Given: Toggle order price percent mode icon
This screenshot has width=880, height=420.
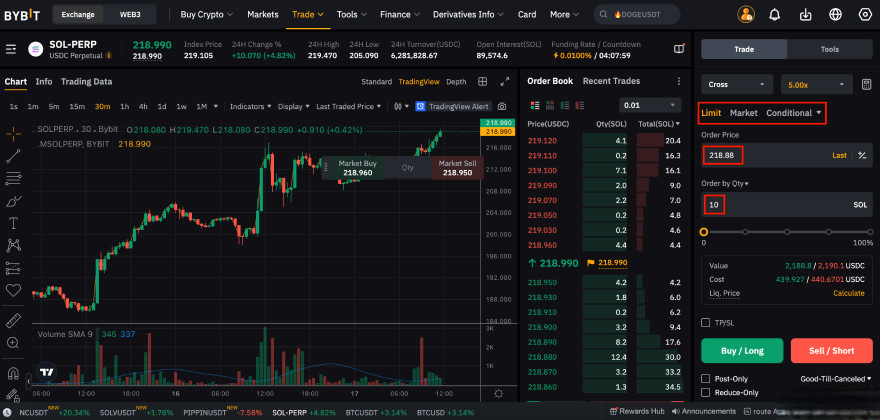Looking at the screenshot, I should click(862, 155).
